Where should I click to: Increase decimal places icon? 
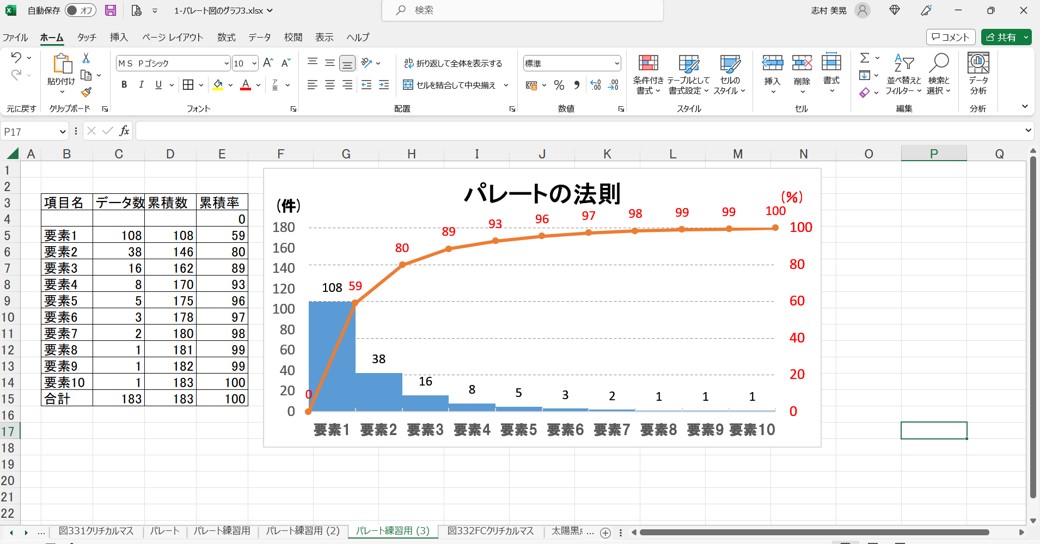(x=596, y=85)
